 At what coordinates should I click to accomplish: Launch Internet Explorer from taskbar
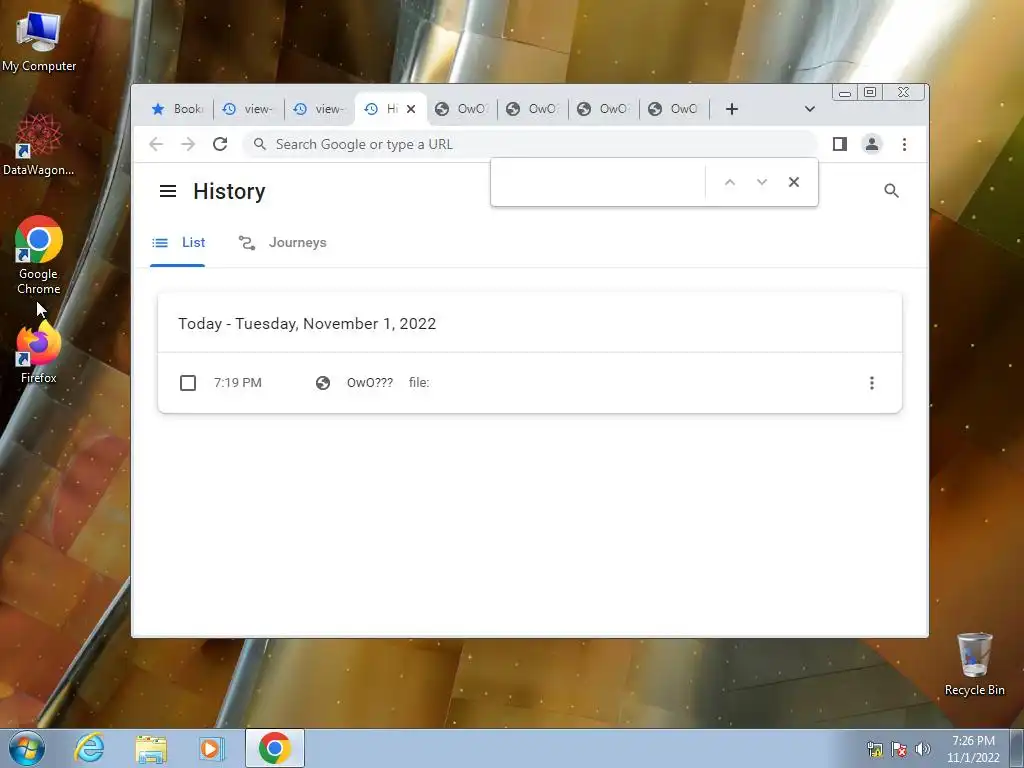click(89, 748)
